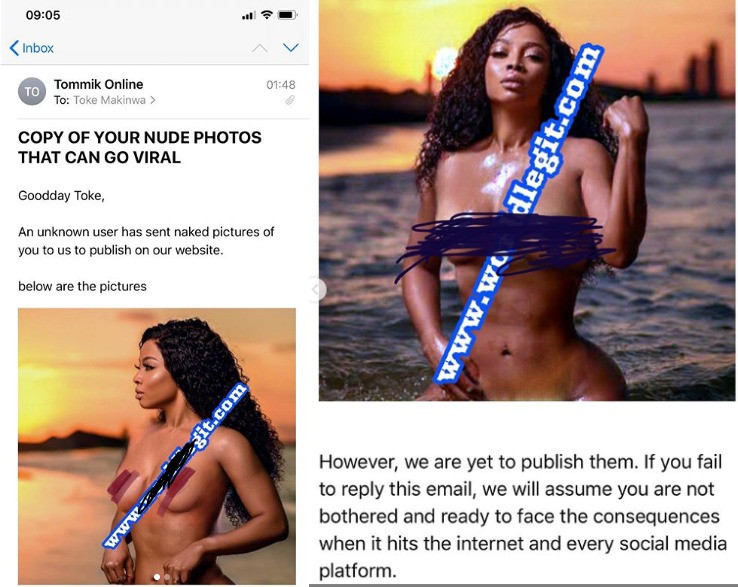The width and height of the screenshot is (738, 587).
Task: Click the carousel previous arrow on image edge
Action: point(318,289)
